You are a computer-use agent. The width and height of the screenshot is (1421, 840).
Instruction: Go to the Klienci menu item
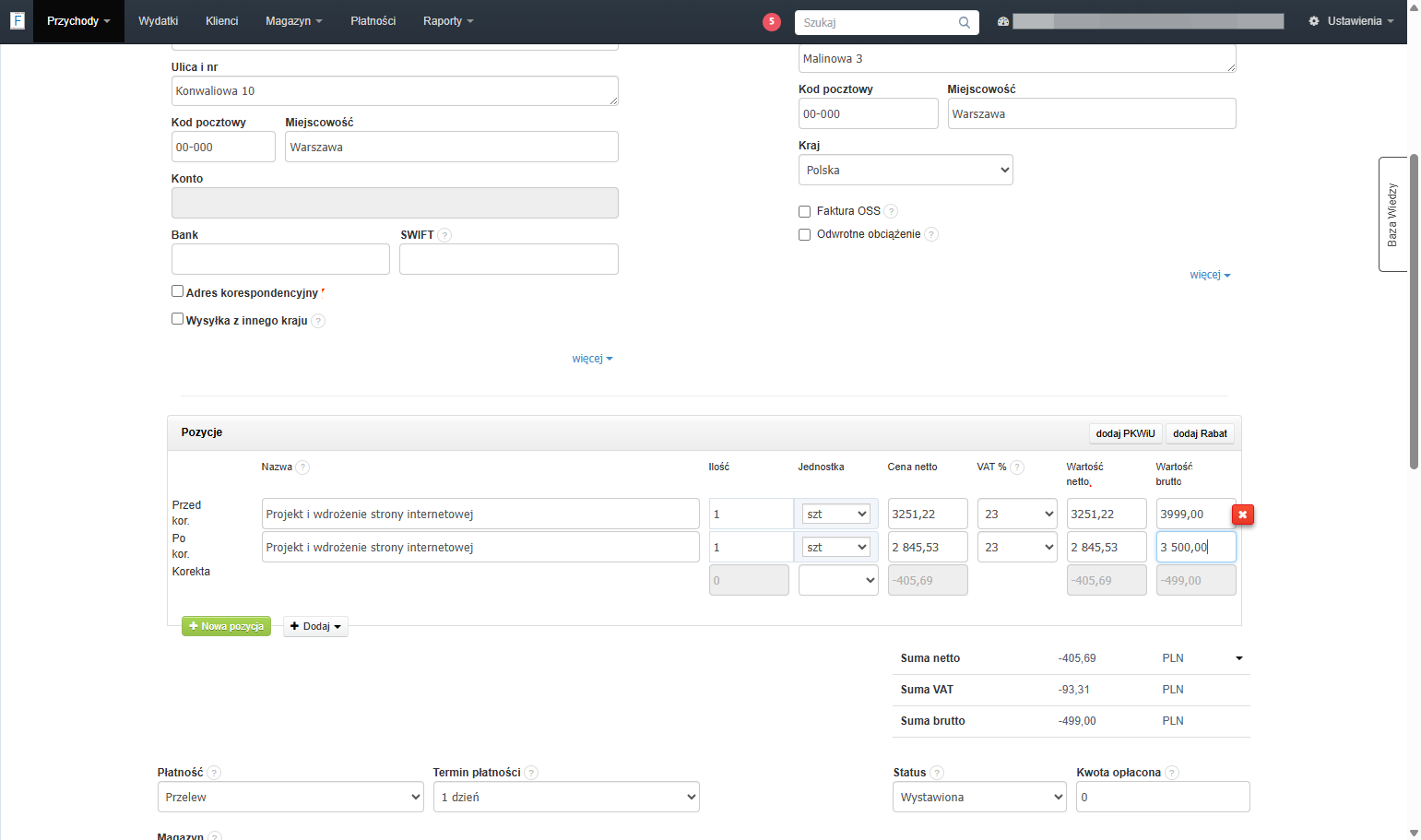[221, 21]
